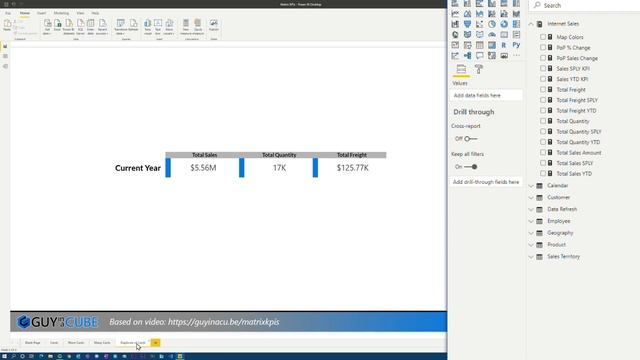Open the Fields well pane icon
This screenshot has height=360, width=640.
point(461,69)
